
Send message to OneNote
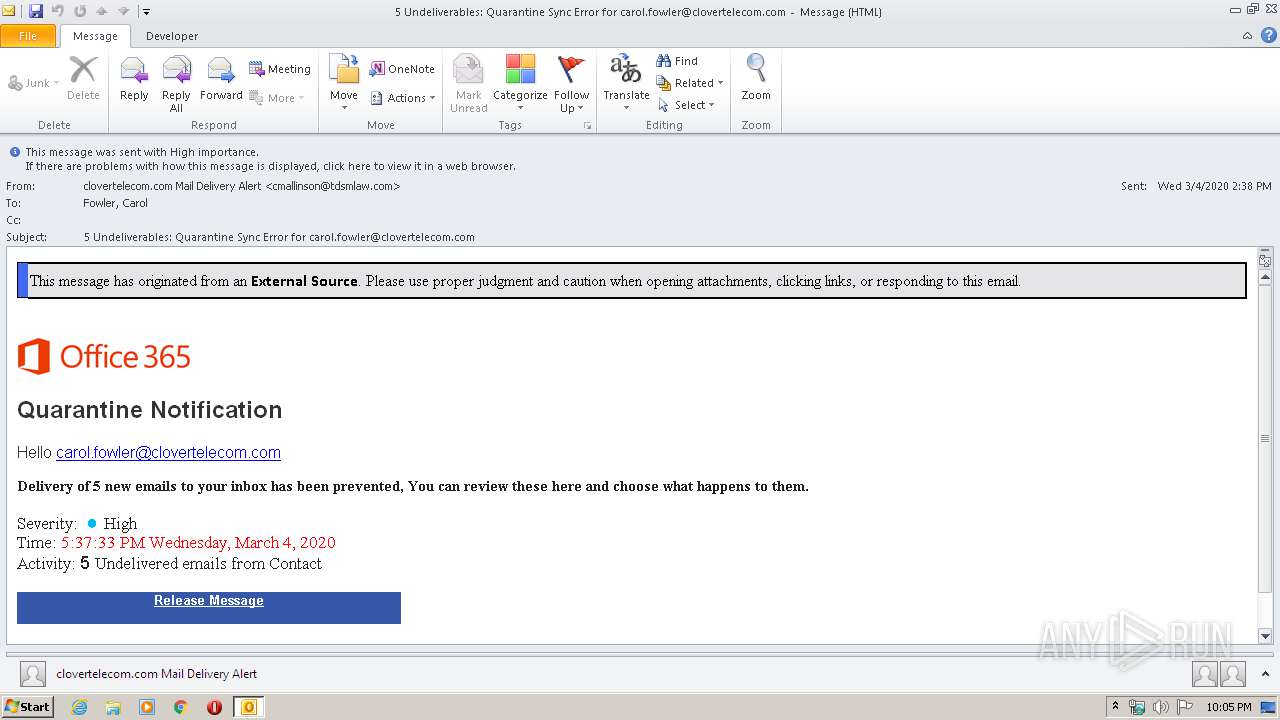(402, 69)
